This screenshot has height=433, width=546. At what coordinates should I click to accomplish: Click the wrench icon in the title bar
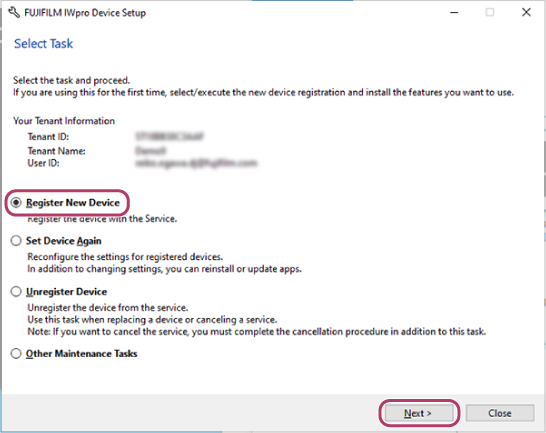point(14,13)
